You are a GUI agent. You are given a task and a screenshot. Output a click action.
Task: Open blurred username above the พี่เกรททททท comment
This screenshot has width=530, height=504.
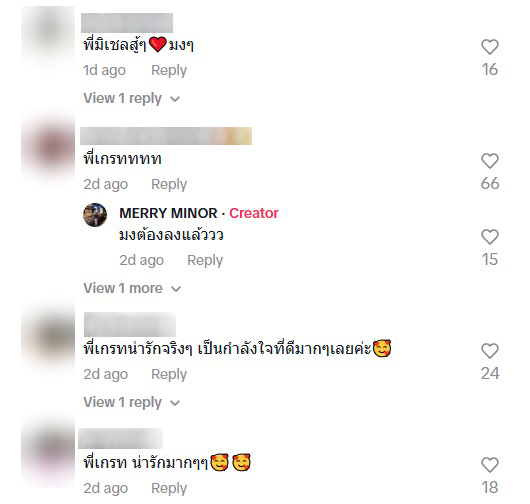166,136
